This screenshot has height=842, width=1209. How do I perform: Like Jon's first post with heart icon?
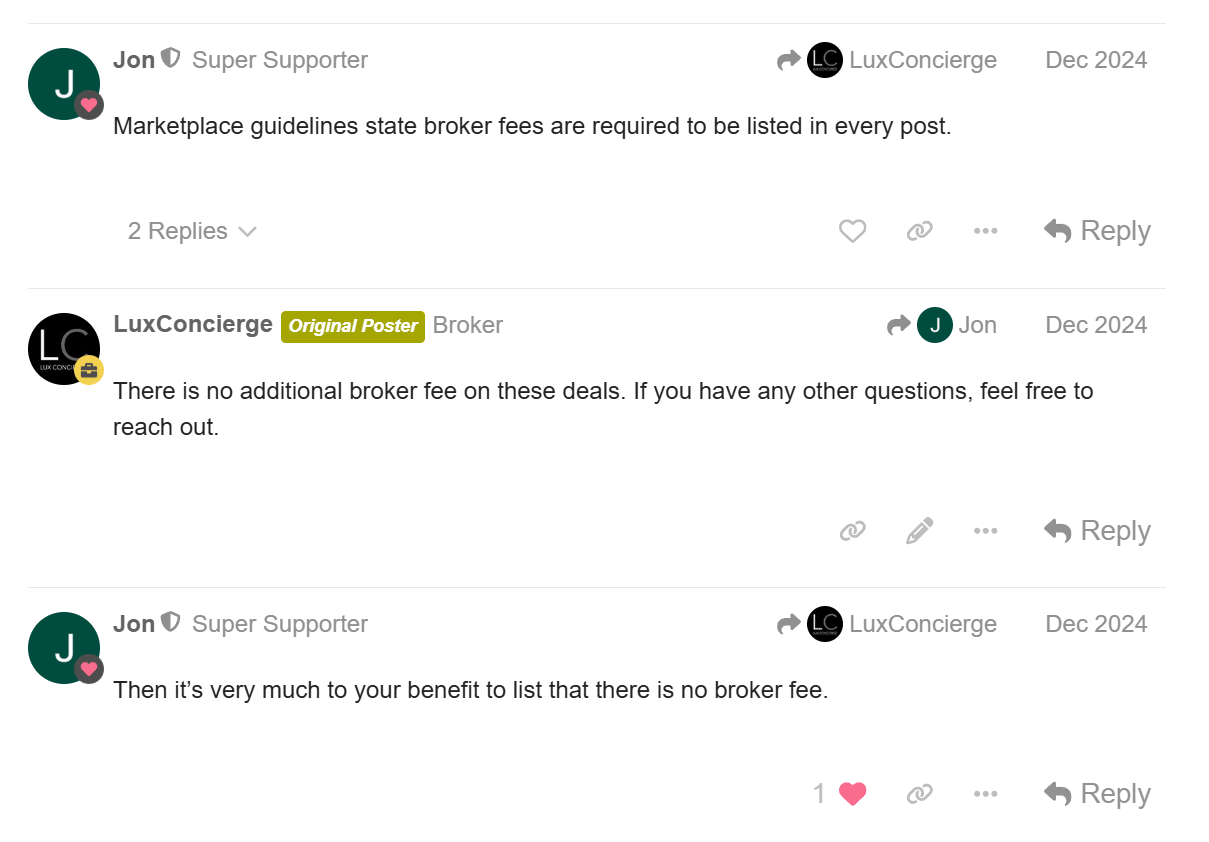point(852,231)
